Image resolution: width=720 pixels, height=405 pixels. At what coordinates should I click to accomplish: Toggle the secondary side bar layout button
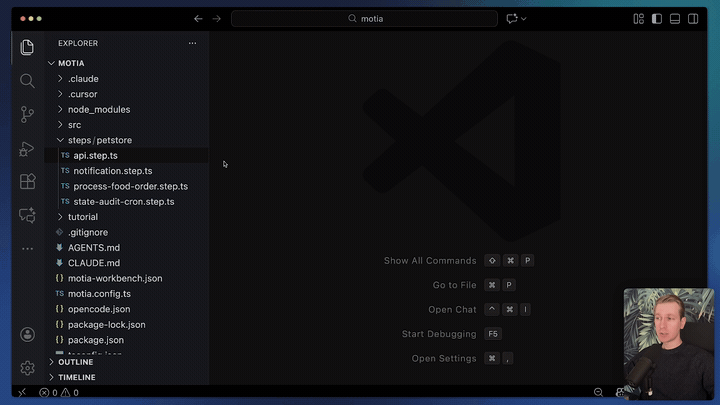(x=693, y=18)
